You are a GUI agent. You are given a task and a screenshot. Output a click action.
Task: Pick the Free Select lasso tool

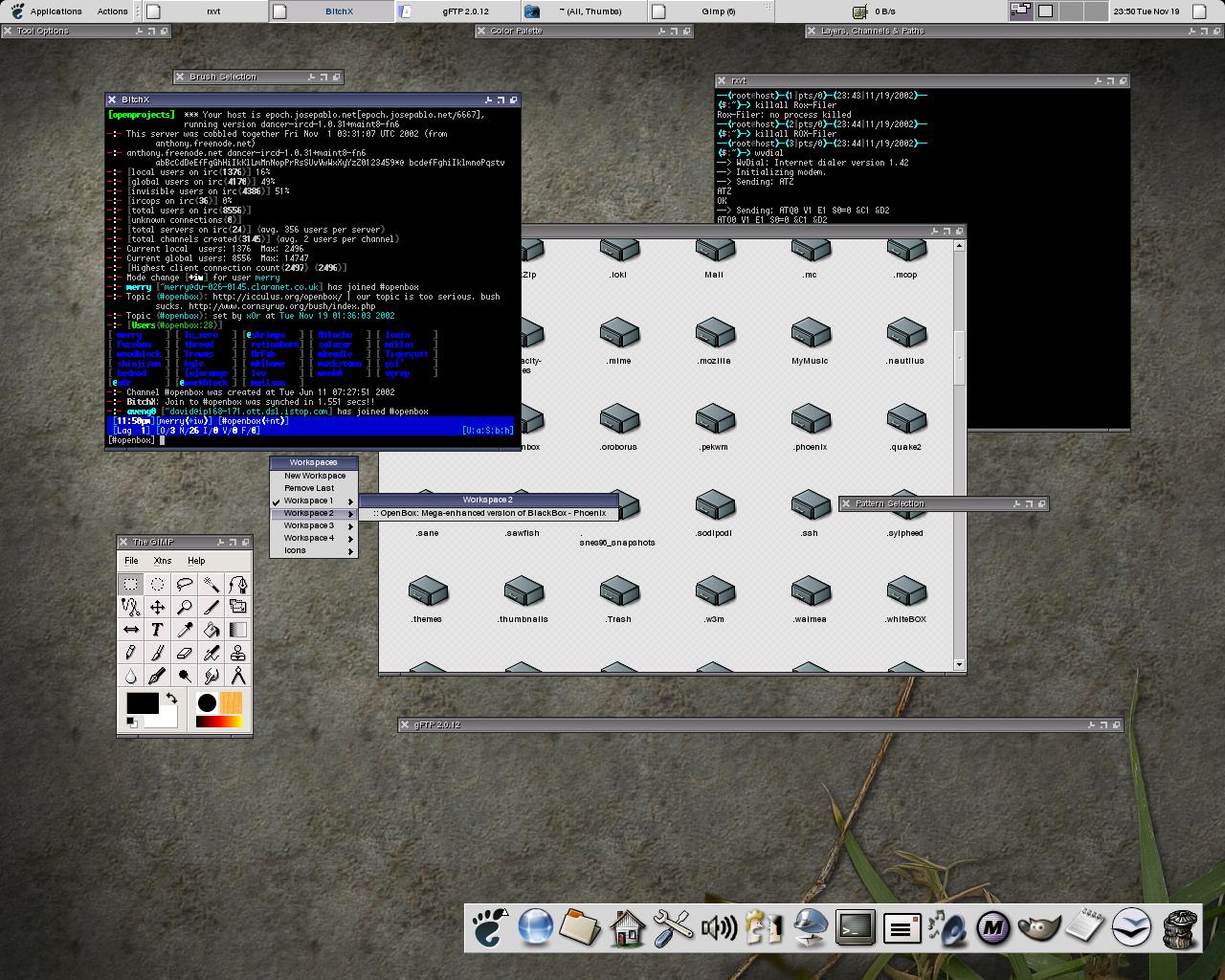[x=185, y=584]
